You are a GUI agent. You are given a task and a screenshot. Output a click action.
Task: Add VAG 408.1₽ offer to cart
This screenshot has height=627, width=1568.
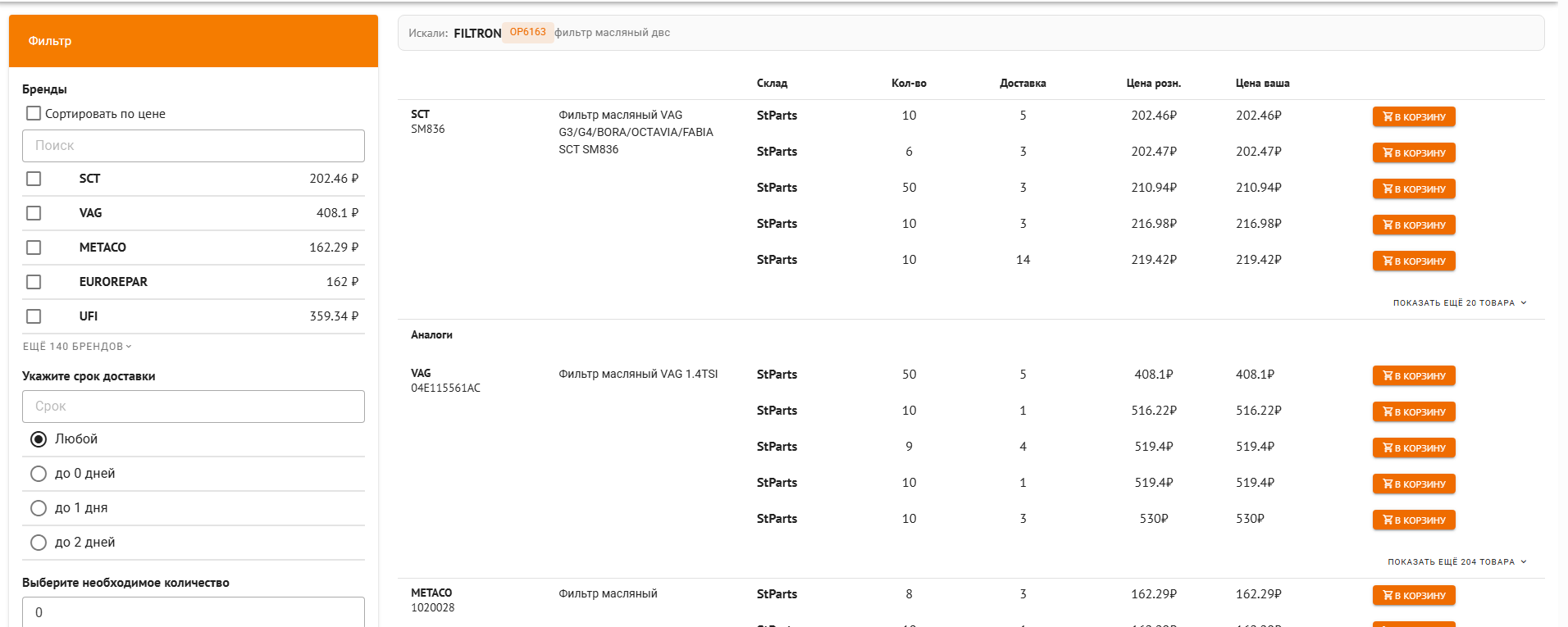click(x=1414, y=375)
